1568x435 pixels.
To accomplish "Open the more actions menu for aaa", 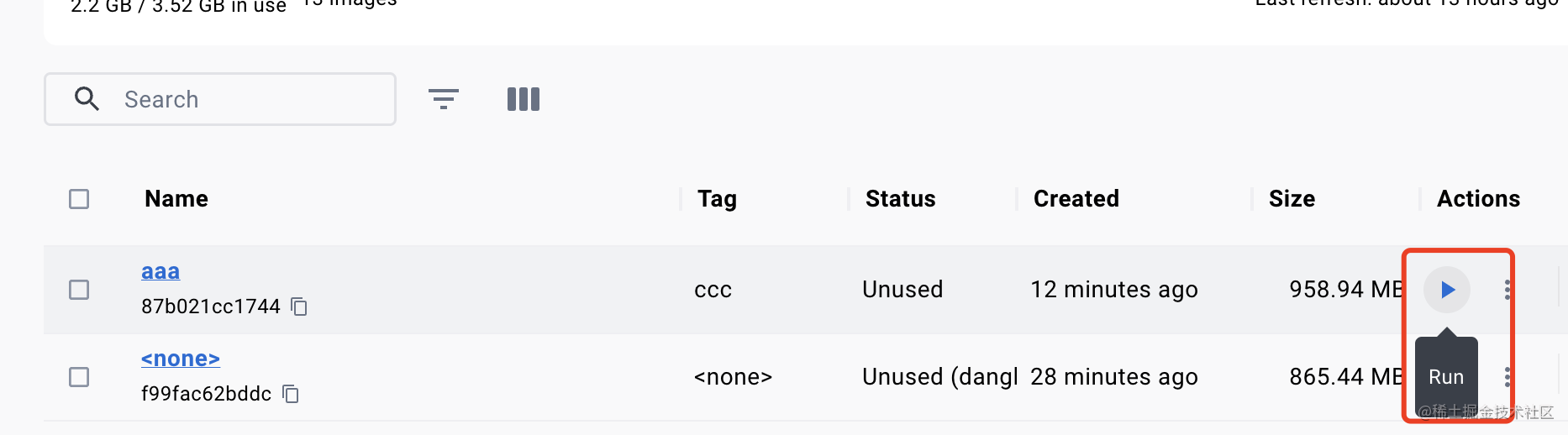I will 1507,290.
